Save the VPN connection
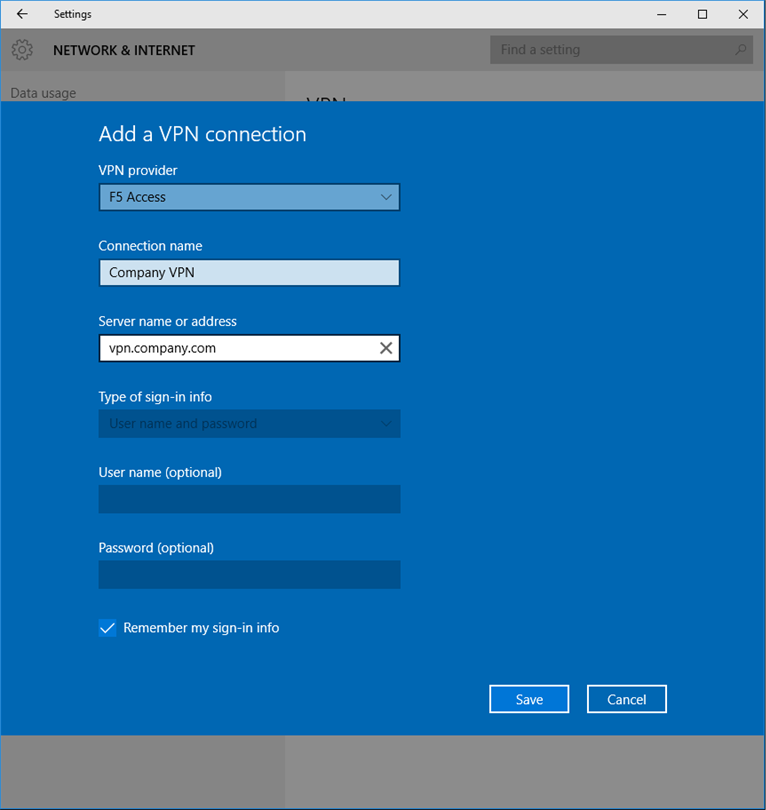The height and width of the screenshot is (810, 766). pos(529,699)
